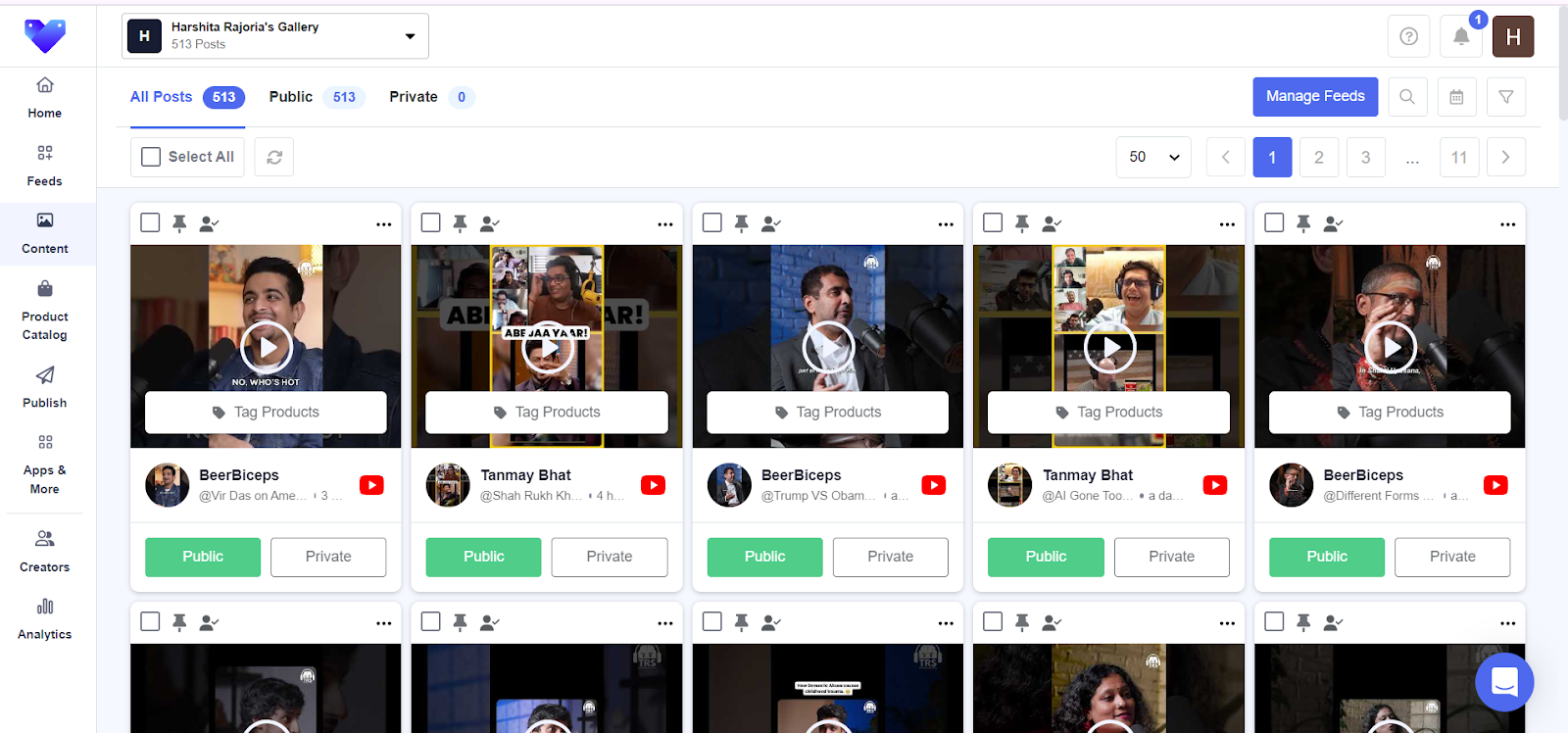Image resolution: width=1568 pixels, height=733 pixels.
Task: Click the help question mark icon
Action: click(1408, 36)
